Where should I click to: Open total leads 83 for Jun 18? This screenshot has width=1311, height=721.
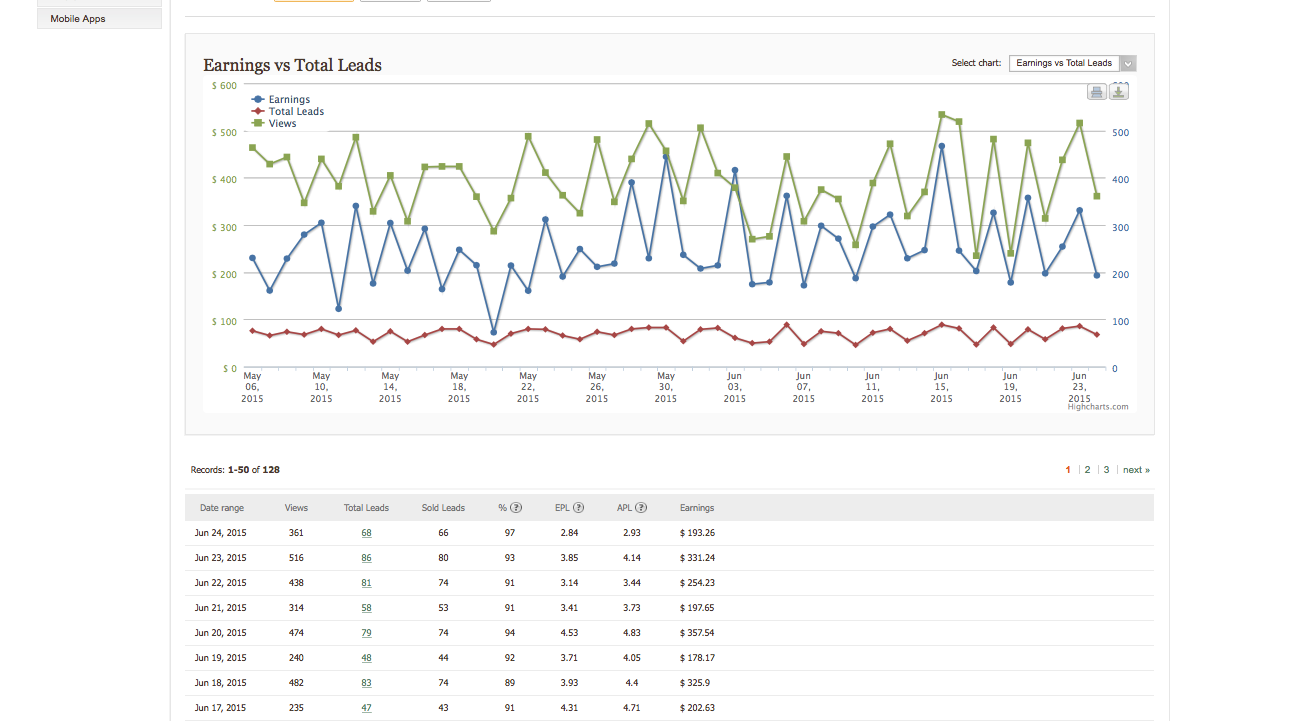pos(366,683)
